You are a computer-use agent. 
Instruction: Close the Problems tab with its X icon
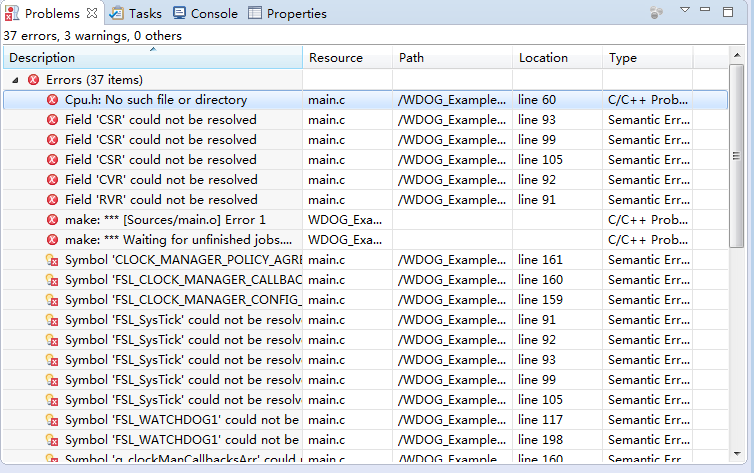coord(92,13)
